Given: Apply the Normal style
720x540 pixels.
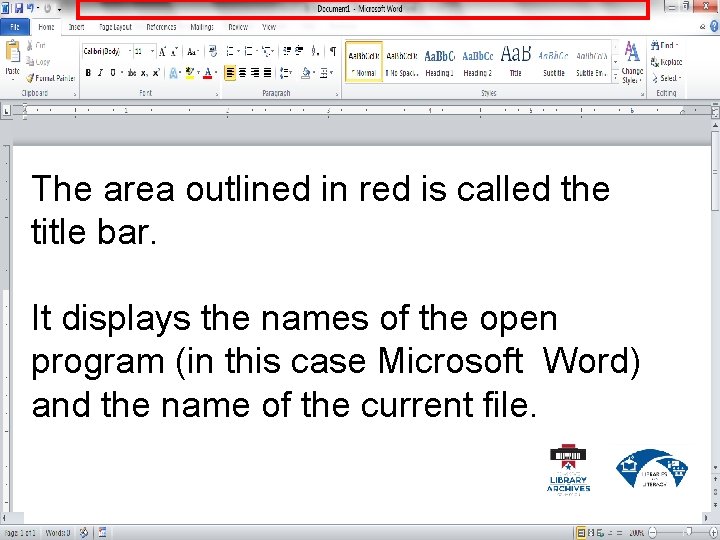Looking at the screenshot, I should (x=364, y=62).
